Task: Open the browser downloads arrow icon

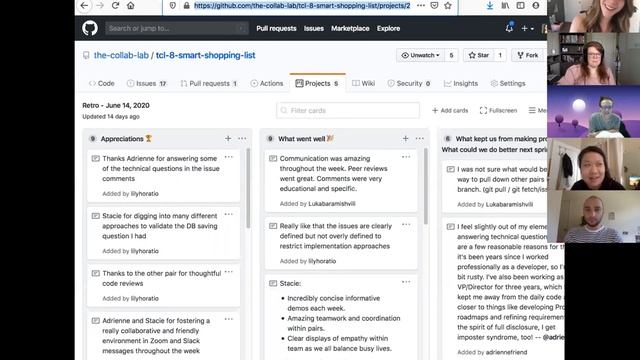Action: pyautogui.click(x=490, y=5)
